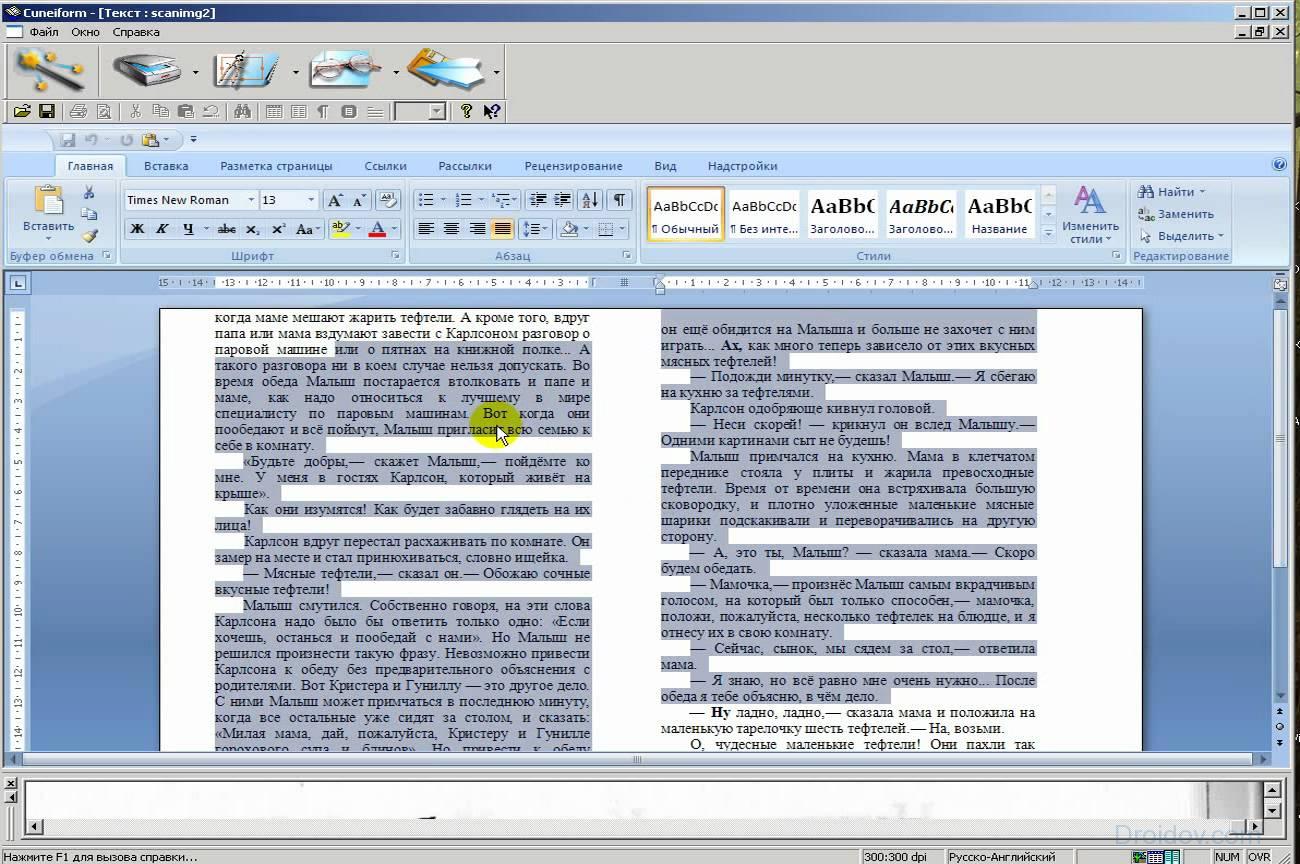Activate the context help pointer icon
1300x864 pixels.
click(492, 112)
